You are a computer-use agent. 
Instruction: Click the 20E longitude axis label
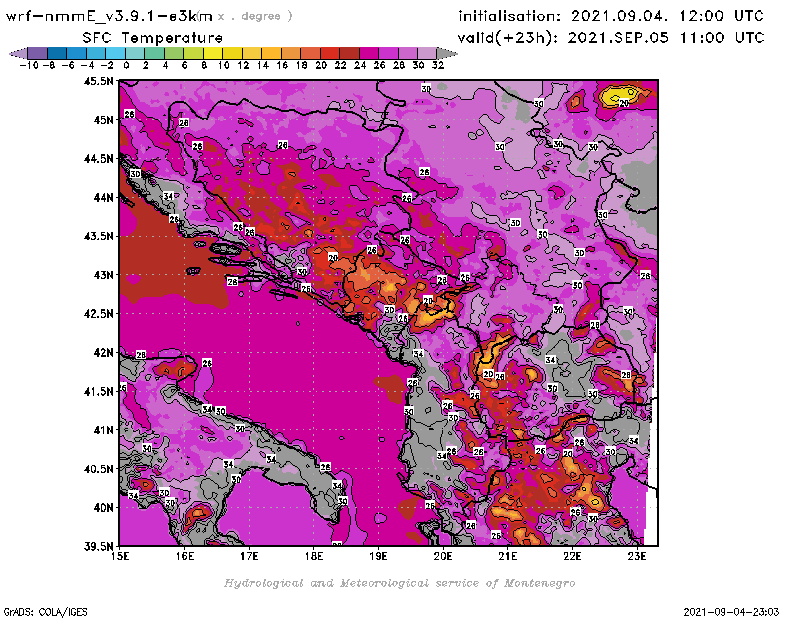tap(443, 556)
